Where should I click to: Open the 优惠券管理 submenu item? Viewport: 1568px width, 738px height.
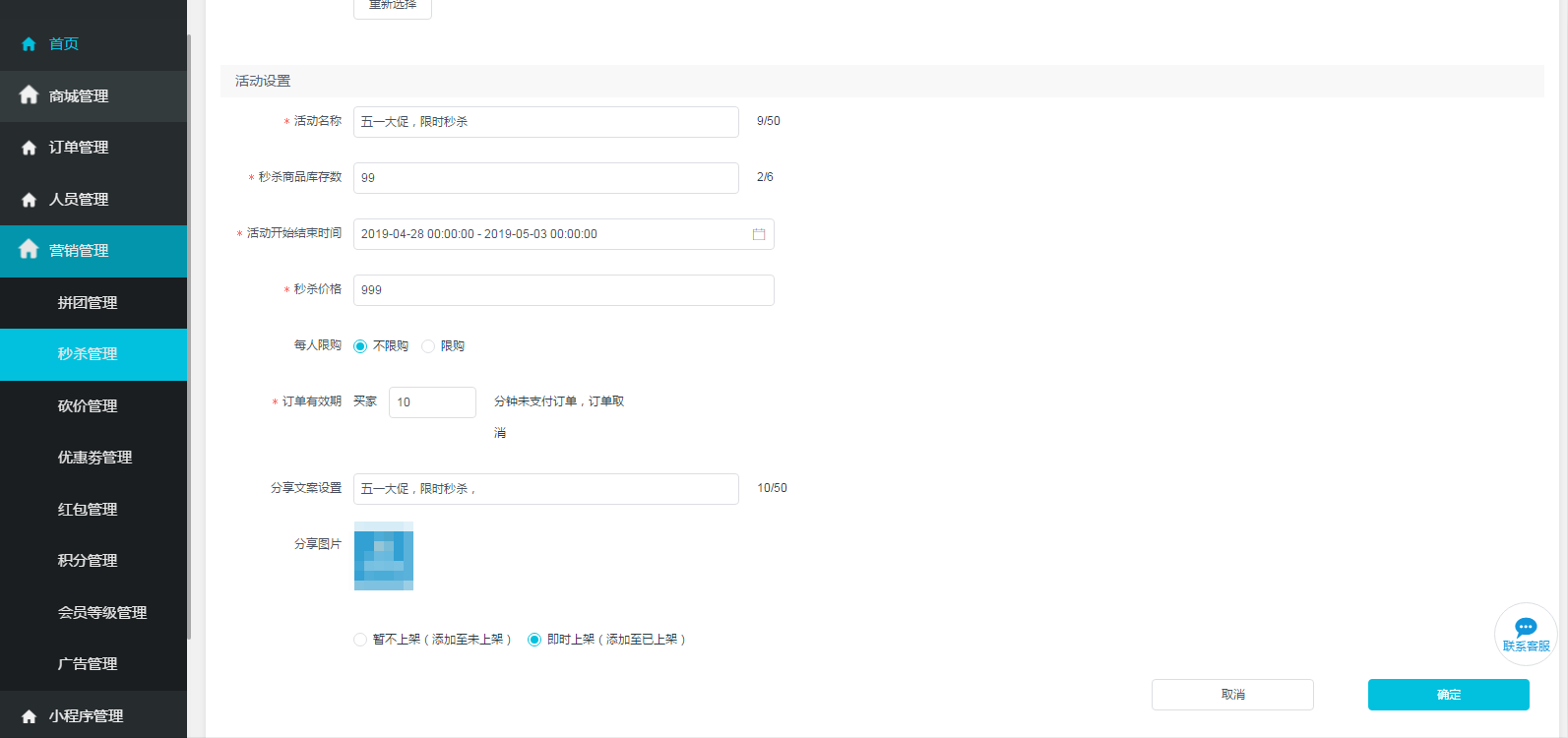click(94, 458)
